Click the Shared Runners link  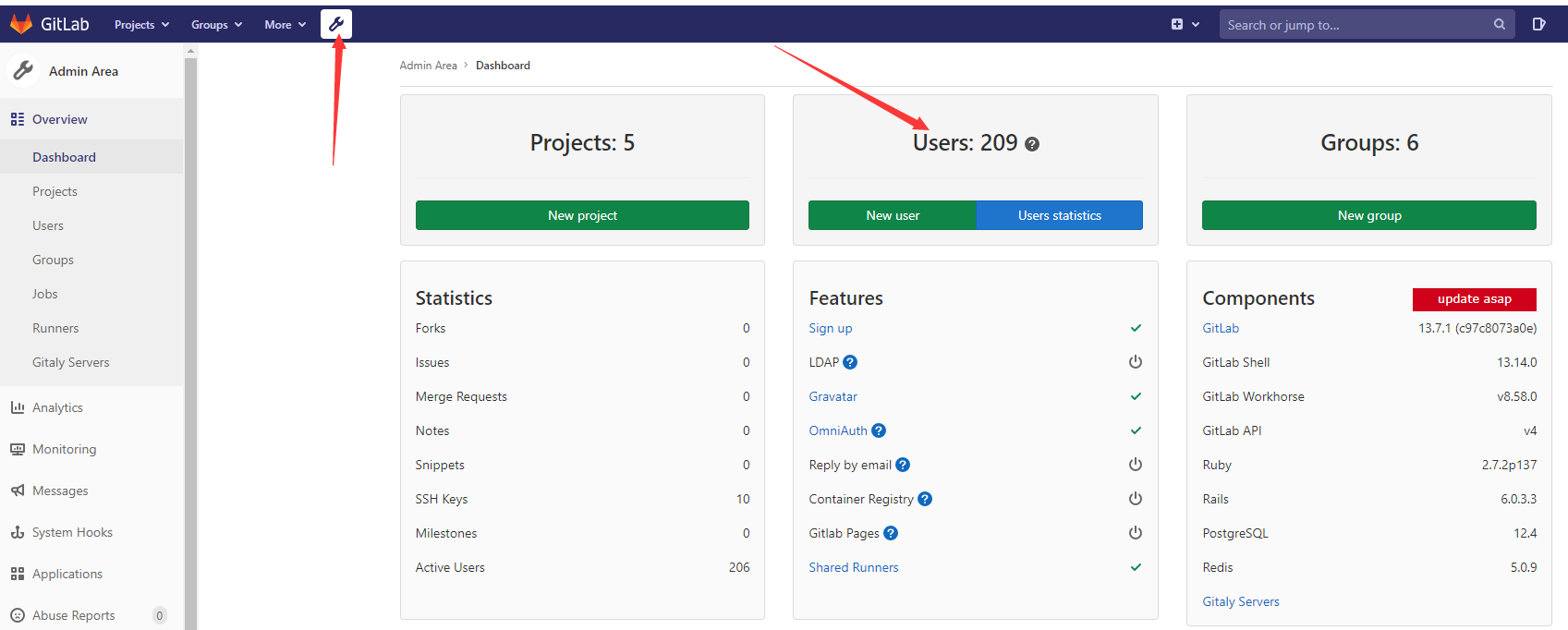854,567
